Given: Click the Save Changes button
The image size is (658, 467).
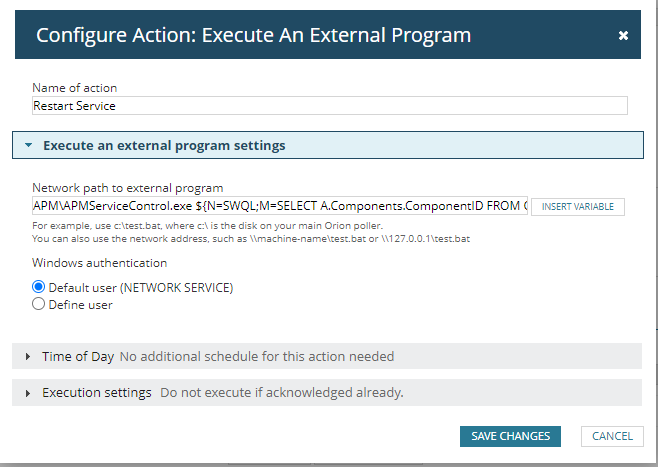Looking at the screenshot, I should [510, 436].
